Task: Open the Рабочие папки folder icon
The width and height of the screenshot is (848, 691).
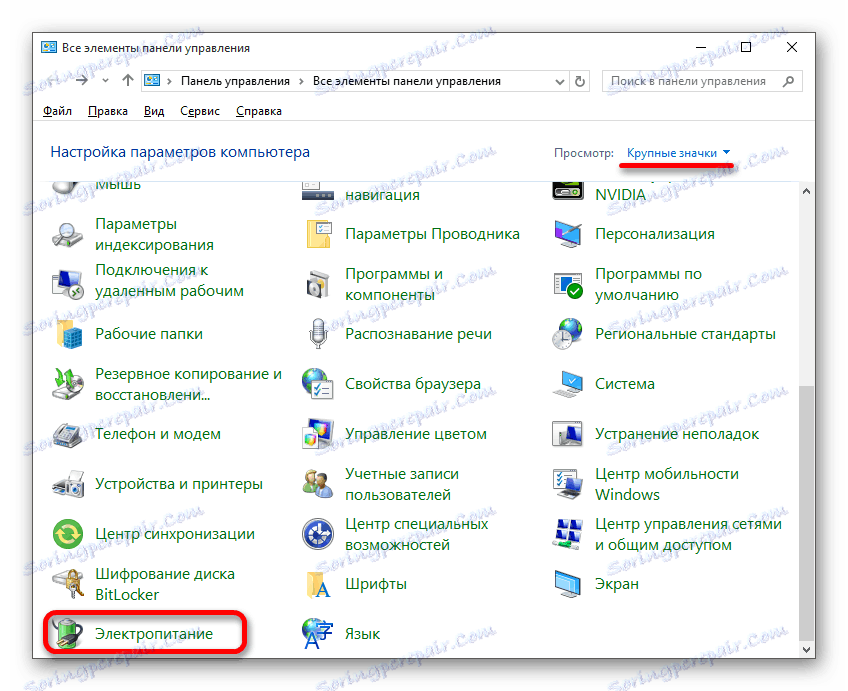Action: click(68, 334)
